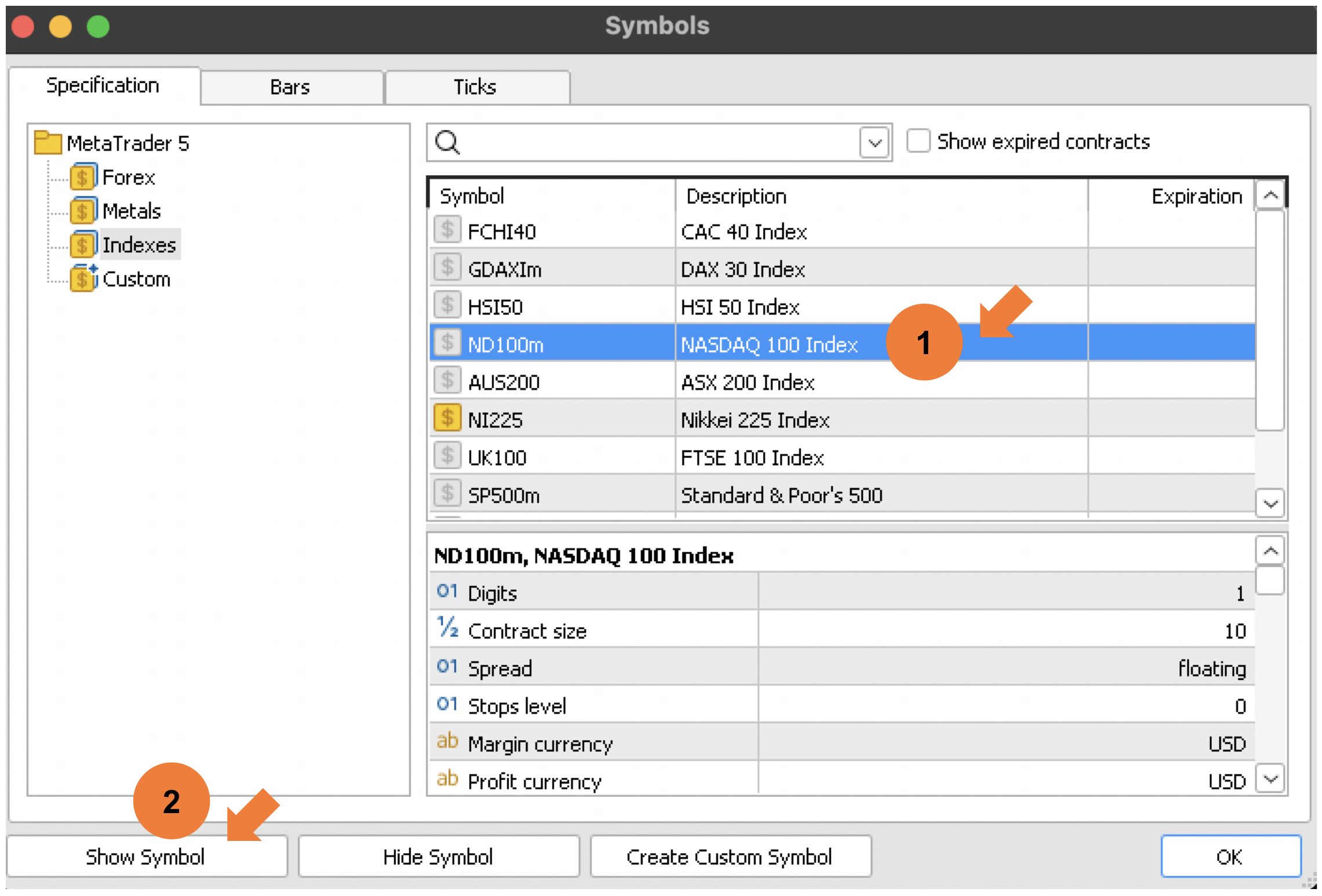The image size is (1322, 896).
Task: Click symbol list scroll up arrow
Action: pos(1270,195)
